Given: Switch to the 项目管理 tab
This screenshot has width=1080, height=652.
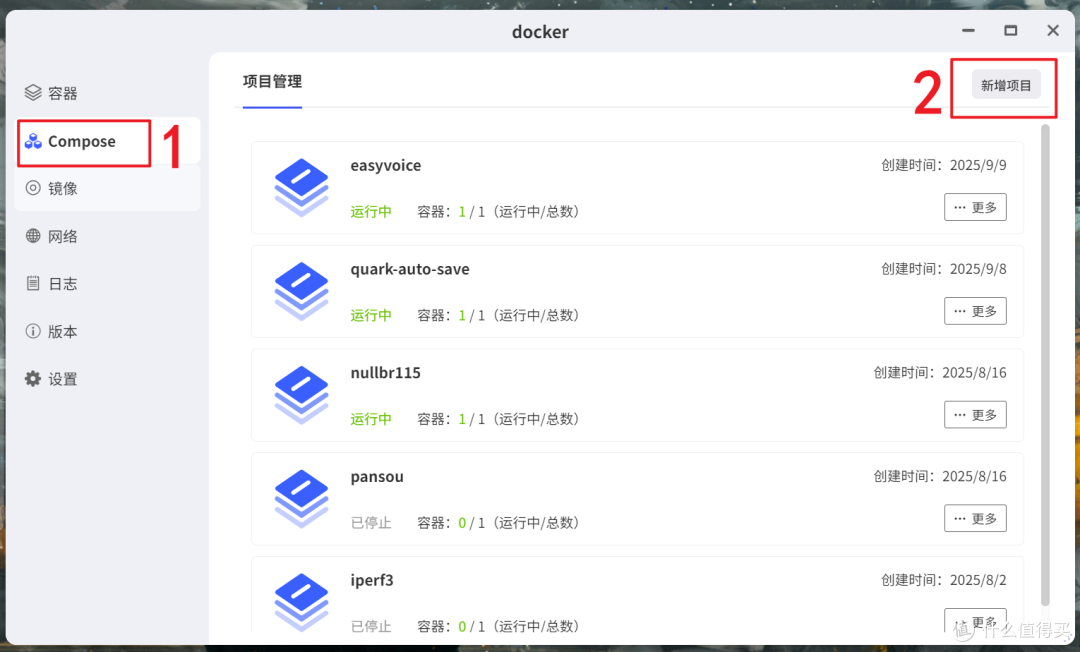Looking at the screenshot, I should 272,82.
